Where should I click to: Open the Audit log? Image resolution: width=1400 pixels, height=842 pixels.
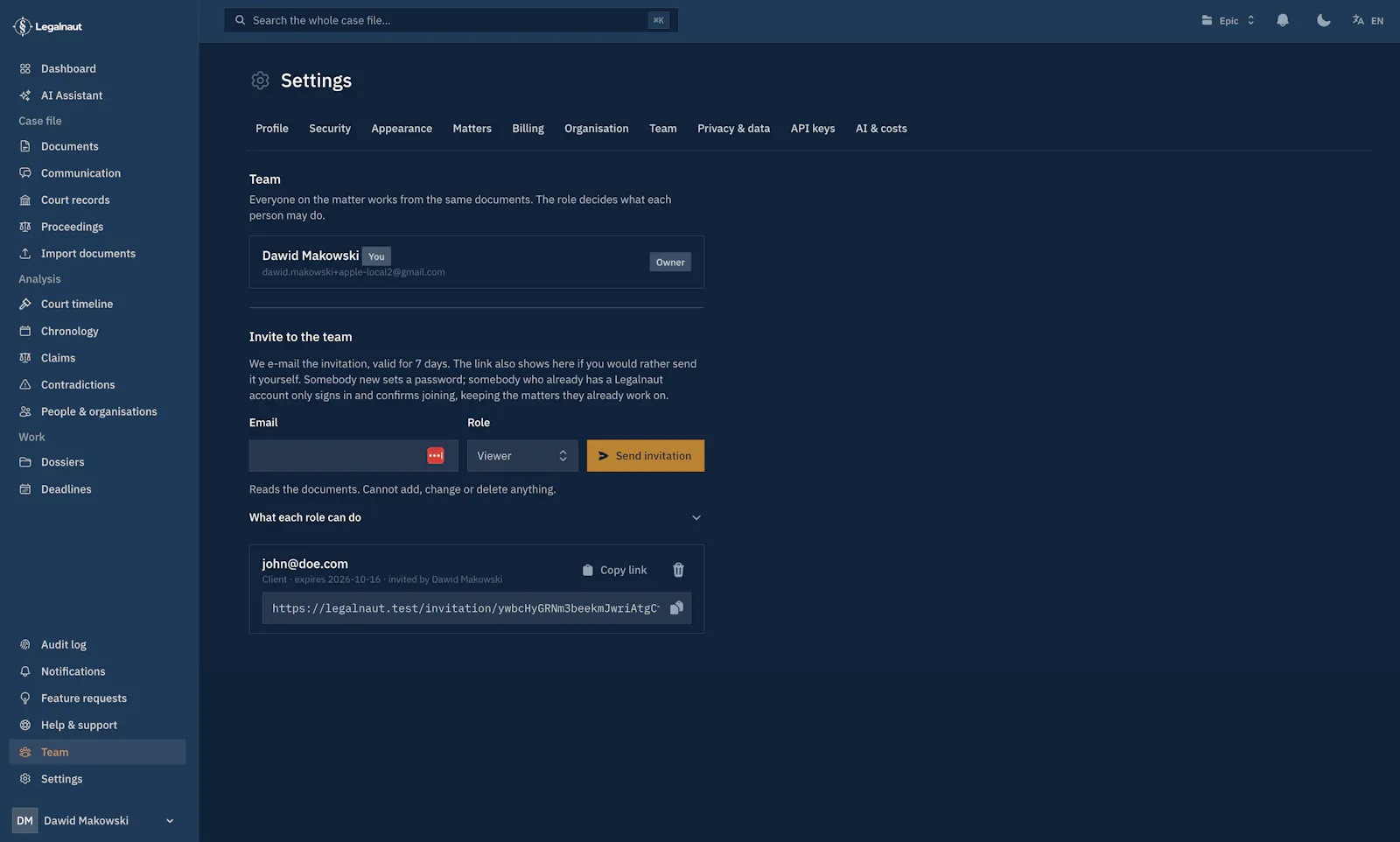tap(97, 644)
